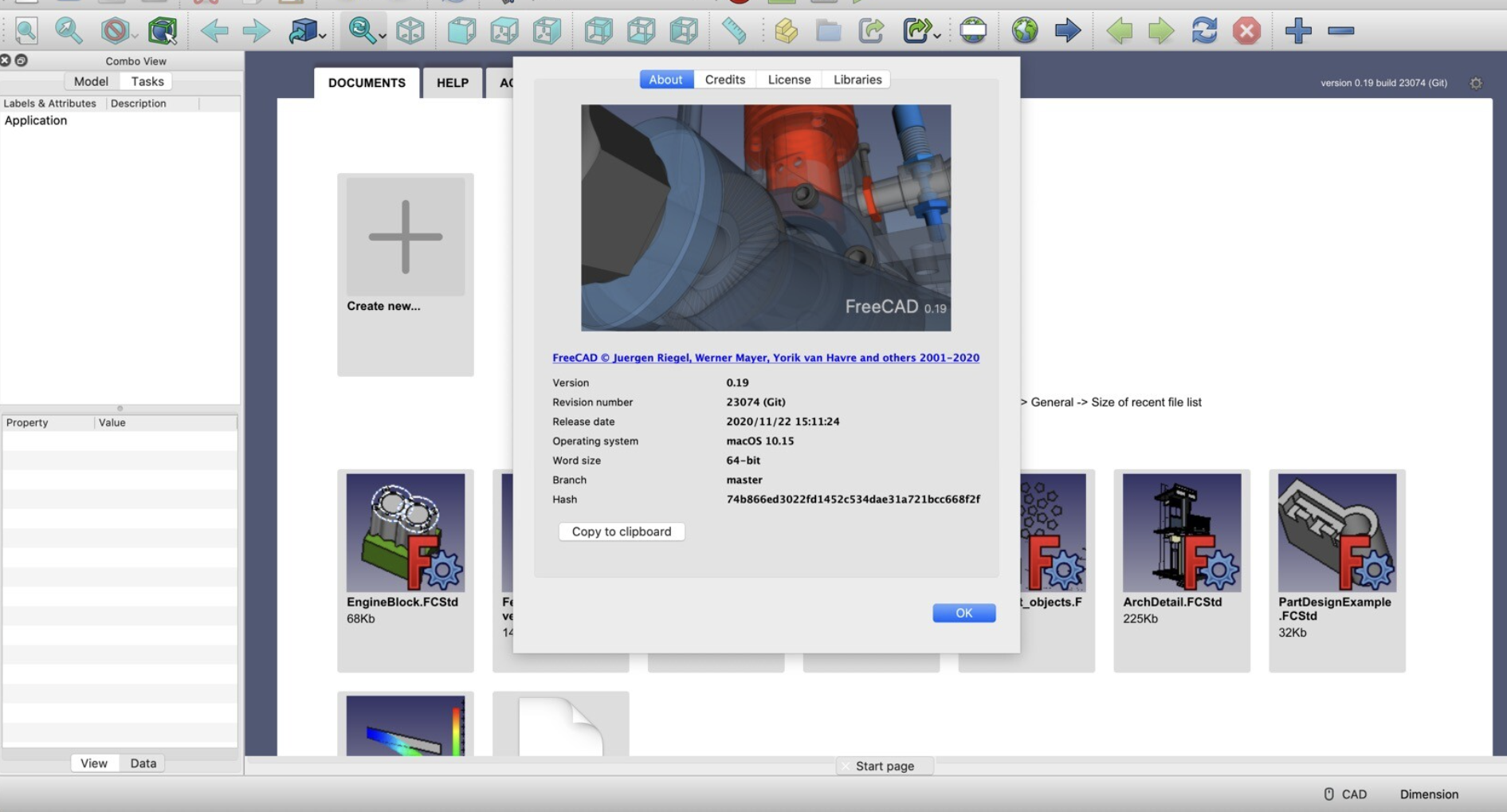
Task: Open the Set URL globe icon
Action: pyautogui.click(x=975, y=31)
